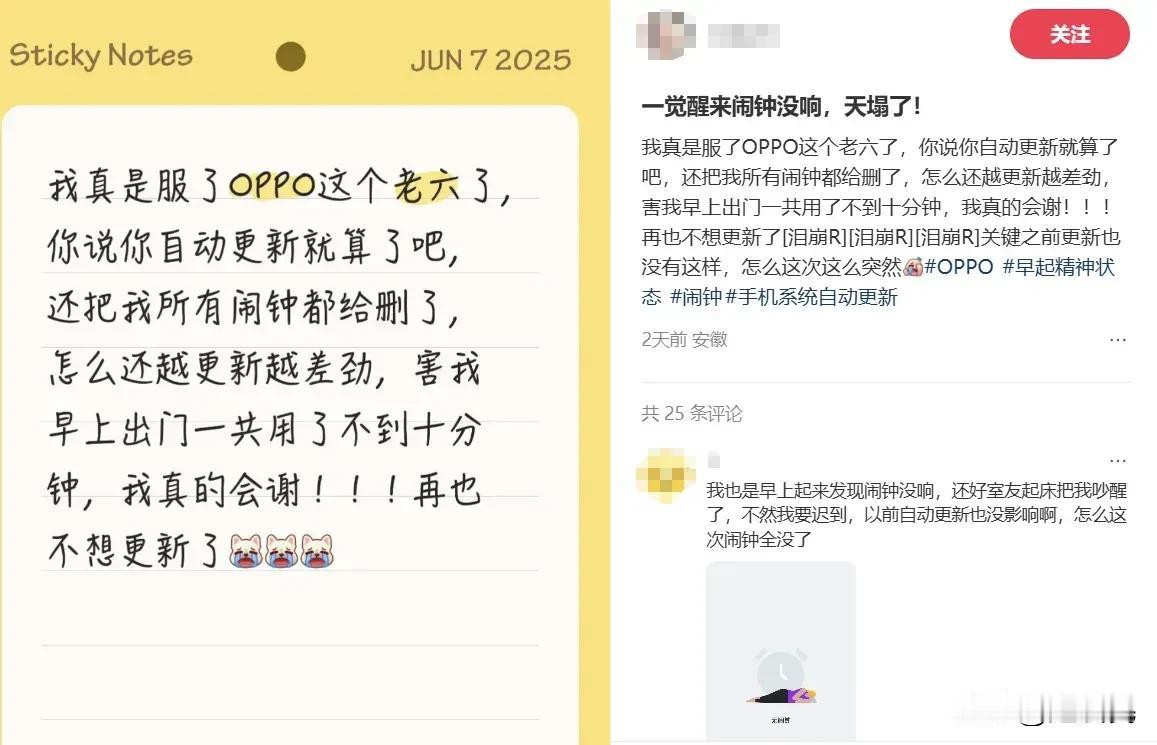The image size is (1157, 745).
Task: Click the JUN 7 2025 date on note
Action: 491,60
